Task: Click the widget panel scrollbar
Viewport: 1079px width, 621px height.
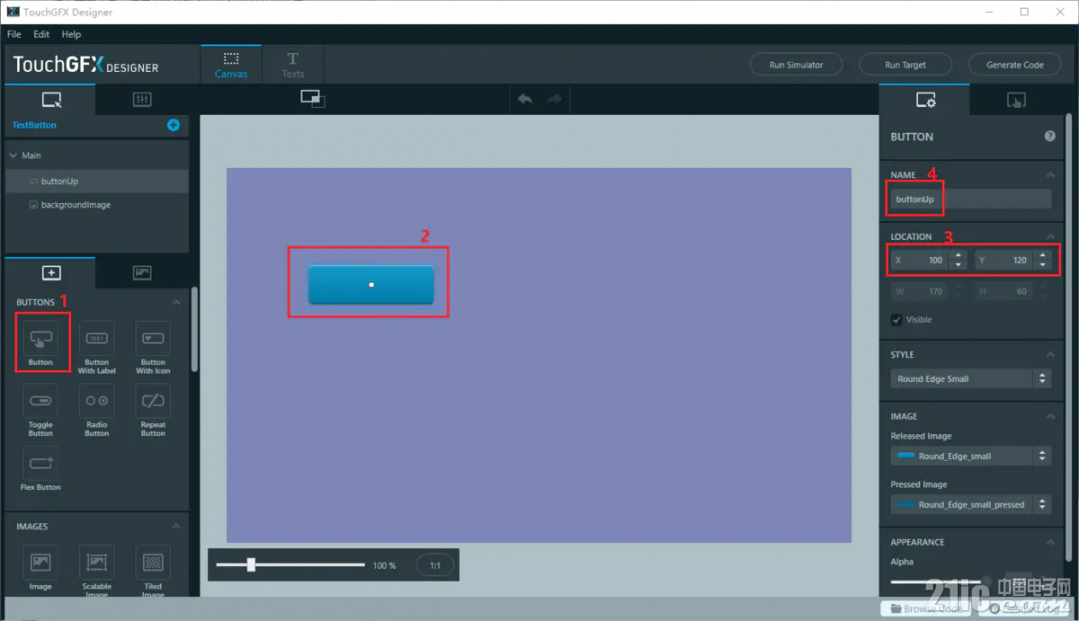Action: click(x=194, y=330)
